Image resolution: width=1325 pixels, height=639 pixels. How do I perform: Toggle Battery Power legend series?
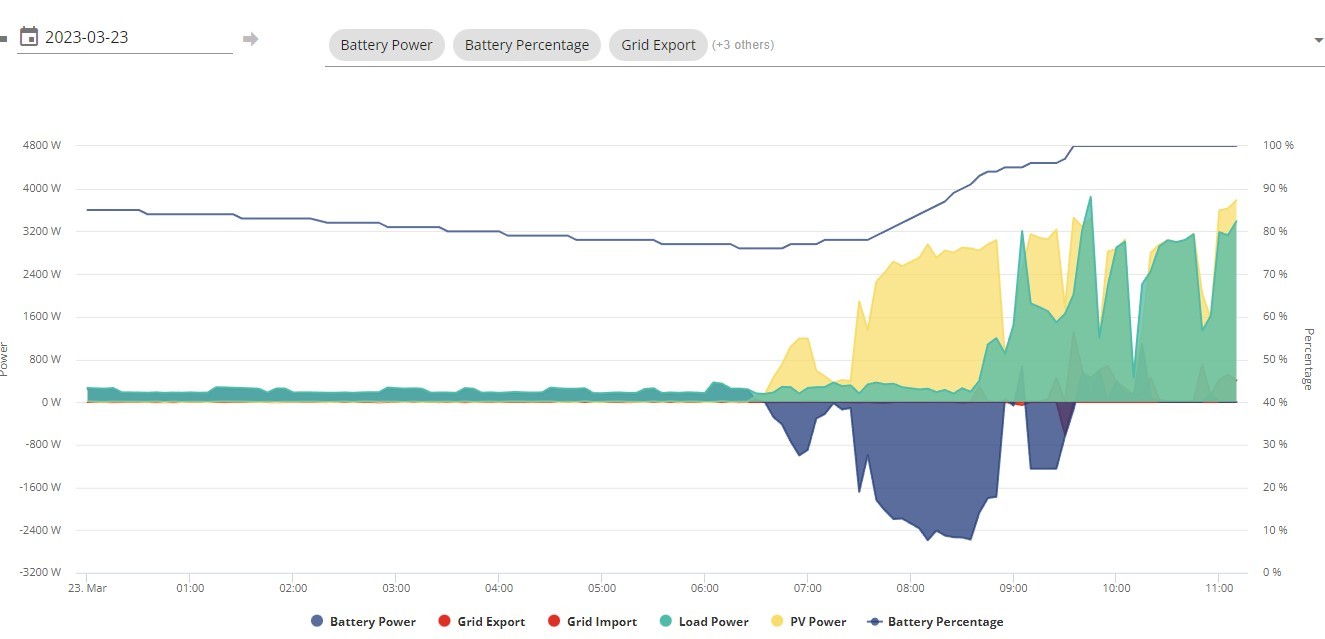point(363,621)
